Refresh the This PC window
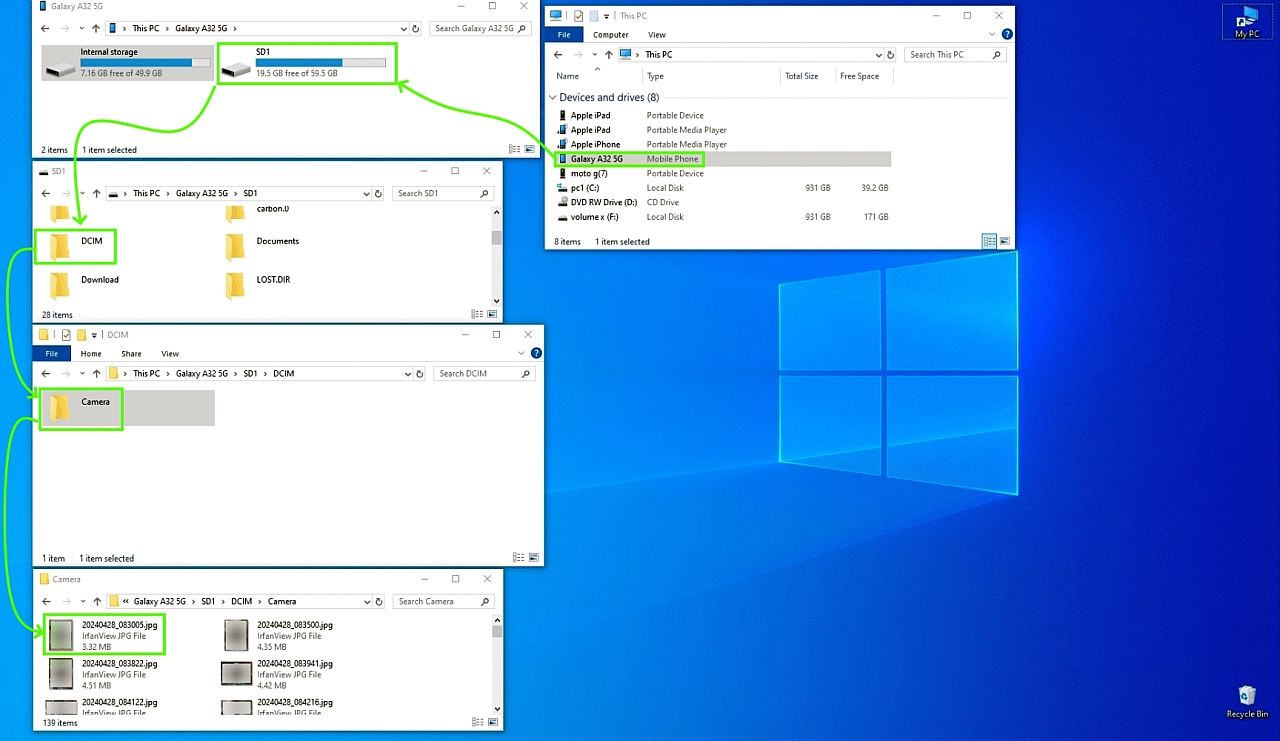 (x=892, y=55)
